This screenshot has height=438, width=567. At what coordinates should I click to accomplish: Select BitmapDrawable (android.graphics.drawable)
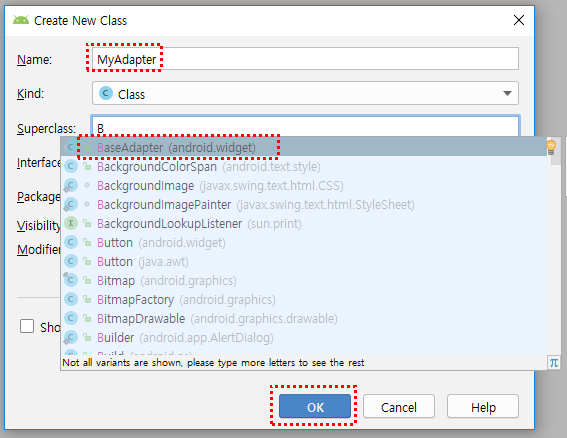[304, 319]
